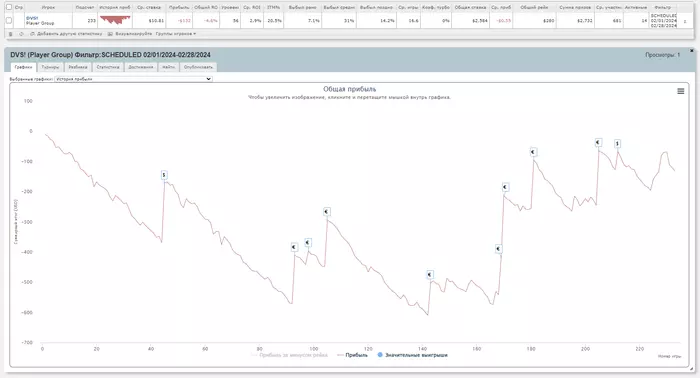Click the ITM value 20.5%

click(x=275, y=21)
